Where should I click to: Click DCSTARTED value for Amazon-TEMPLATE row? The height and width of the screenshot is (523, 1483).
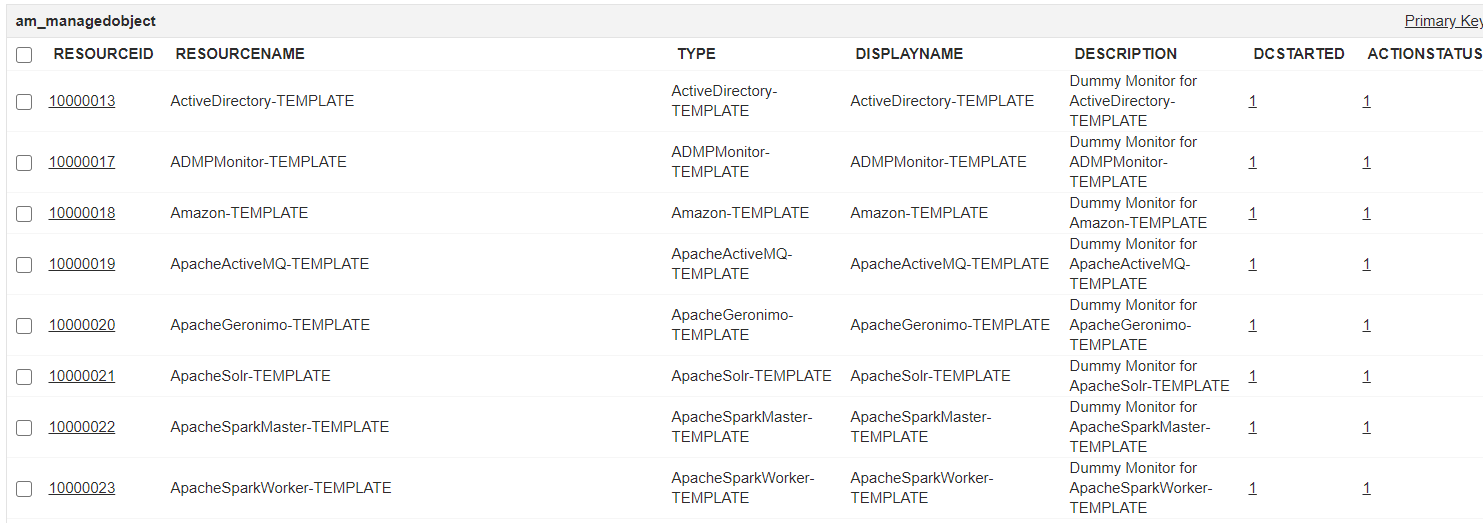pos(1253,213)
